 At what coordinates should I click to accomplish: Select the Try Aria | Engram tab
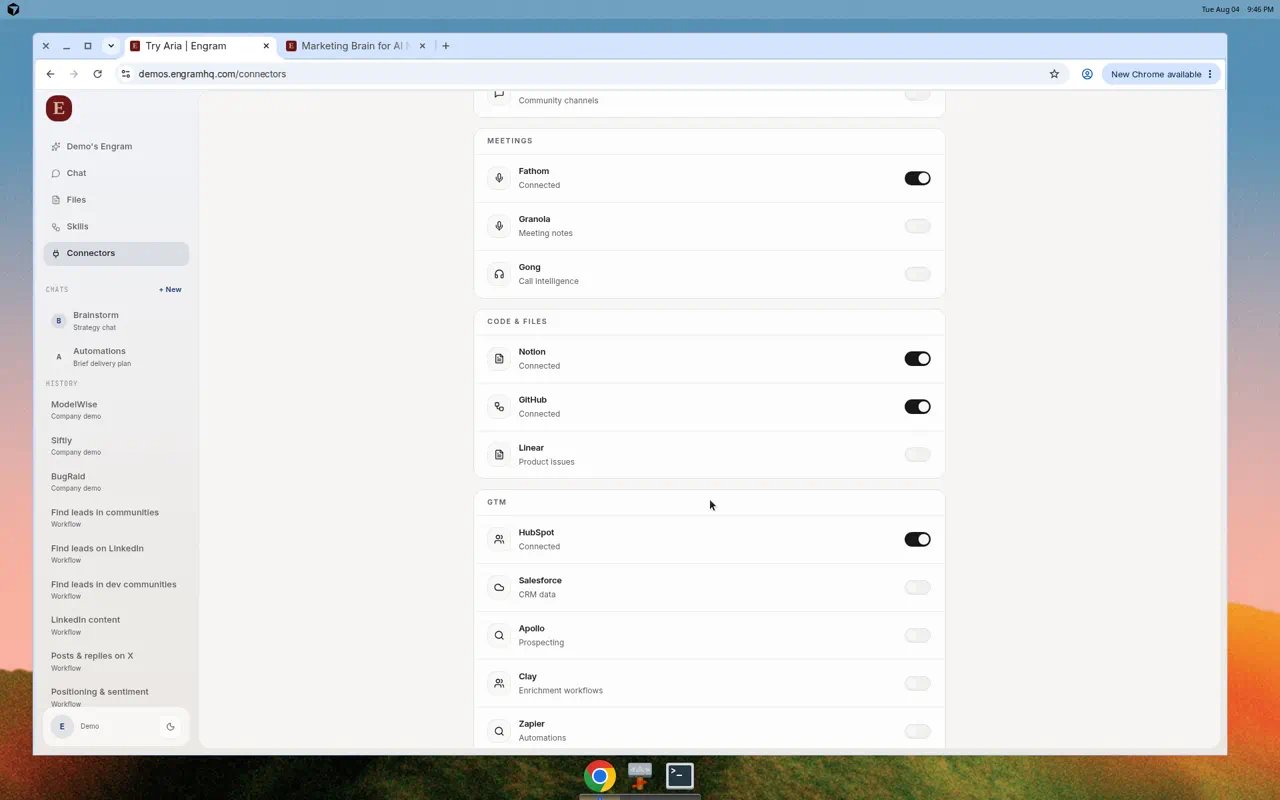click(200, 46)
